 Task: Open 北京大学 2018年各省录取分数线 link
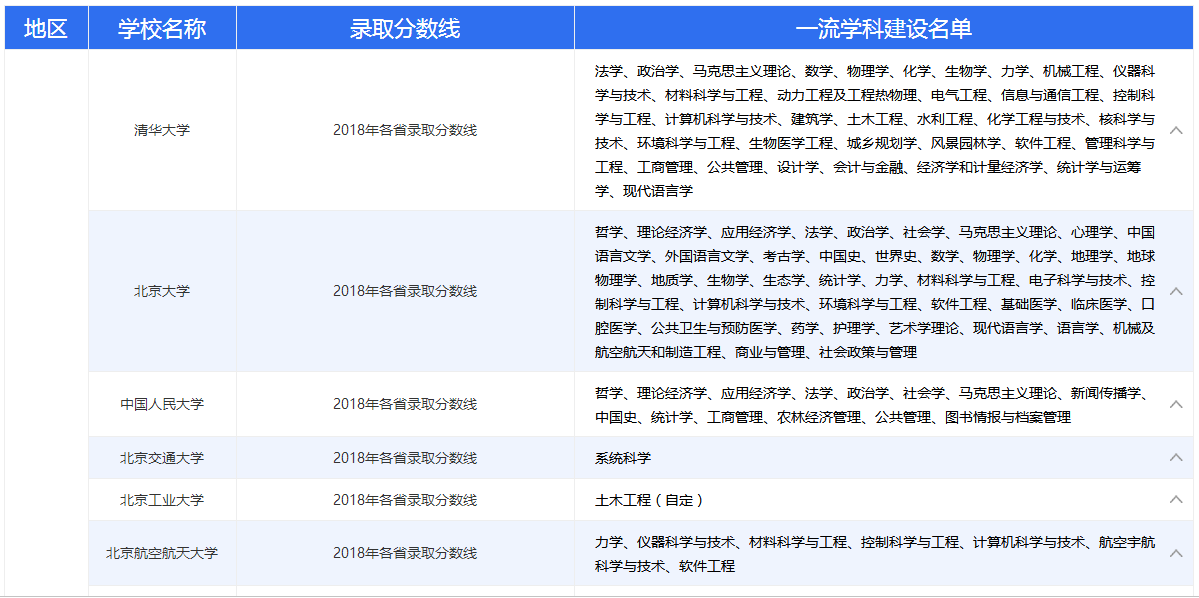(405, 291)
